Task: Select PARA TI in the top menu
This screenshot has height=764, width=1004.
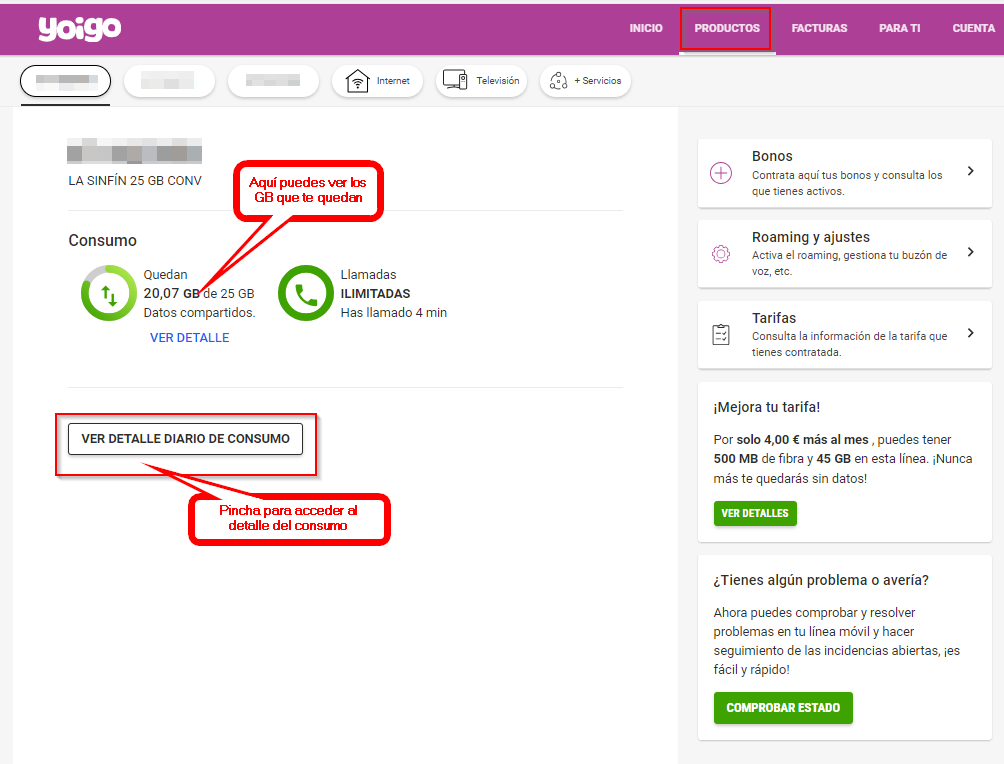Action: 899,28
